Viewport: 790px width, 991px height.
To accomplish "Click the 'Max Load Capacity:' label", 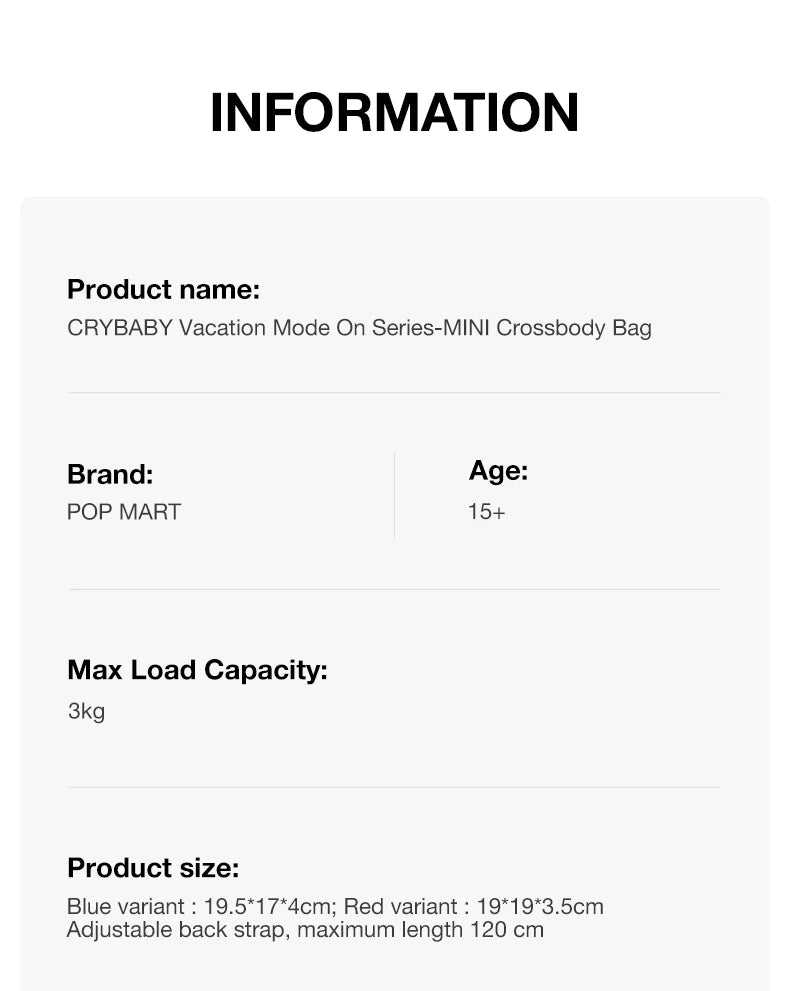I will tap(197, 670).
